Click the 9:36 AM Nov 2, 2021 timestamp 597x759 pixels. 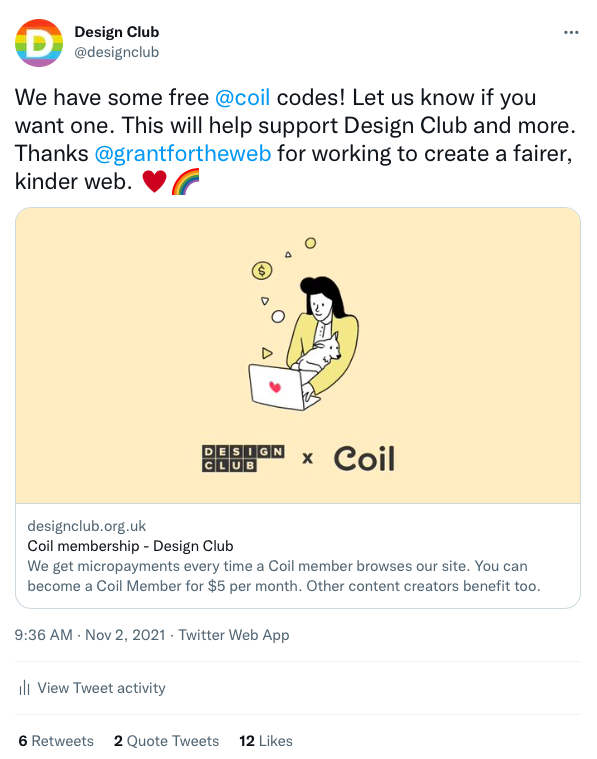click(90, 635)
